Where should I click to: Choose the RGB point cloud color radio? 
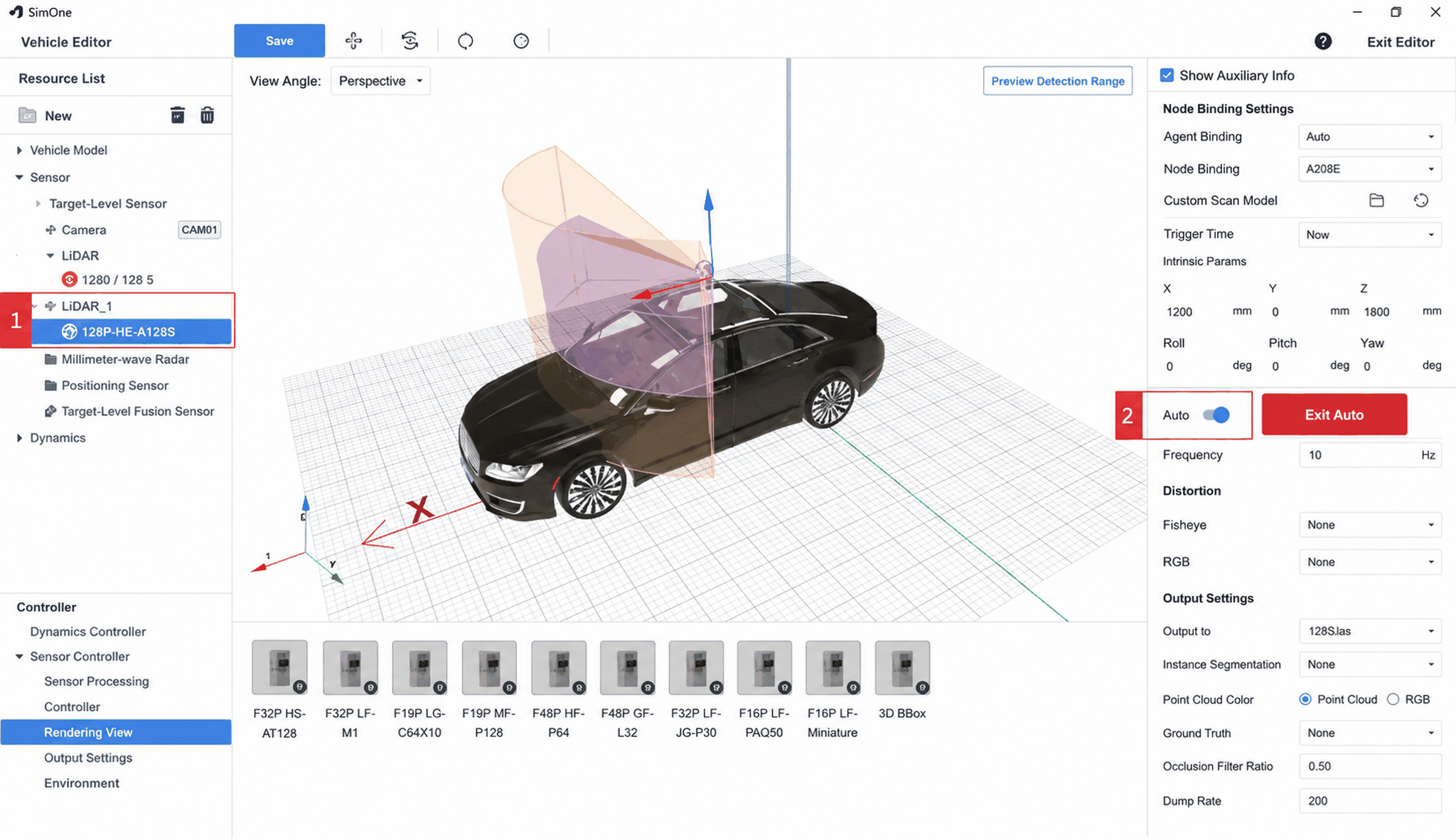(1393, 699)
